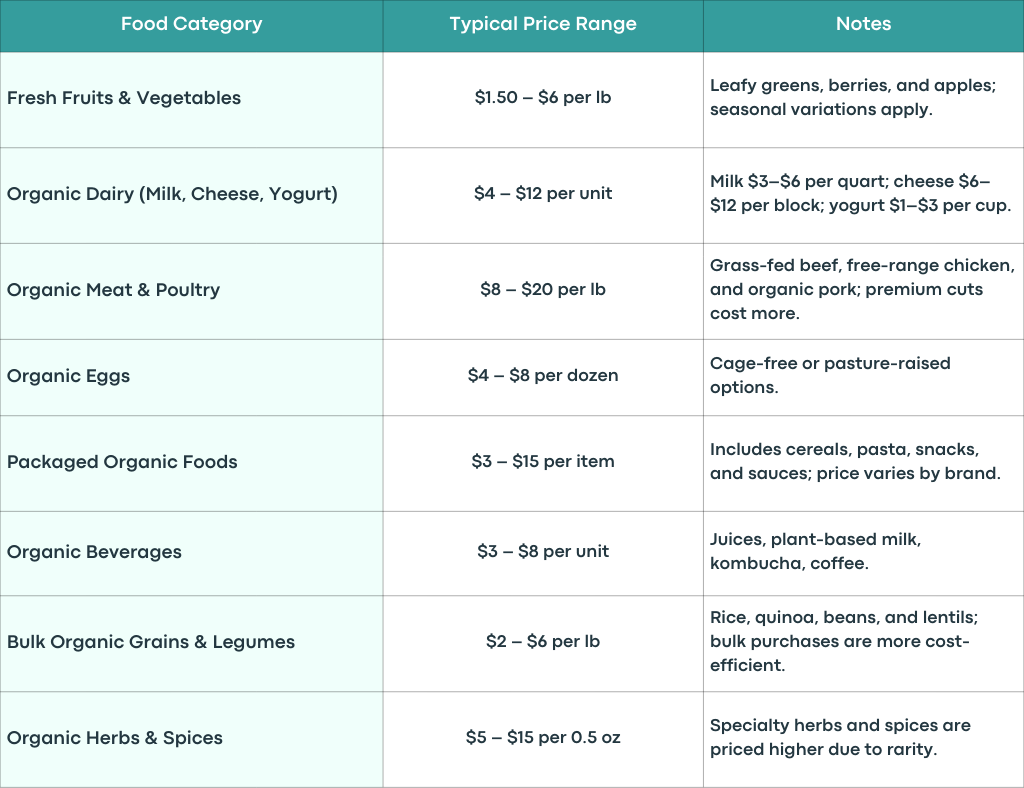Click the Organic Beverages category cell
The height and width of the screenshot is (788, 1024).
tap(191, 554)
